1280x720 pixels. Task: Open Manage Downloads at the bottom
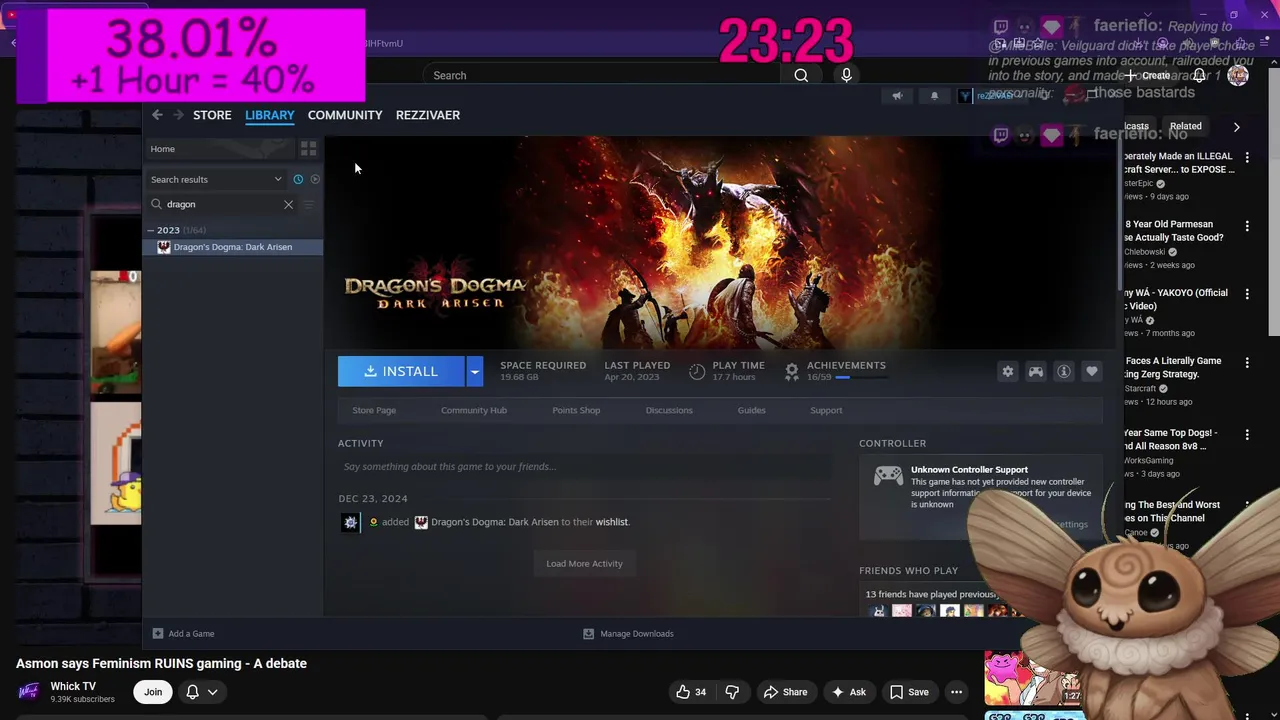pyautogui.click(x=628, y=634)
